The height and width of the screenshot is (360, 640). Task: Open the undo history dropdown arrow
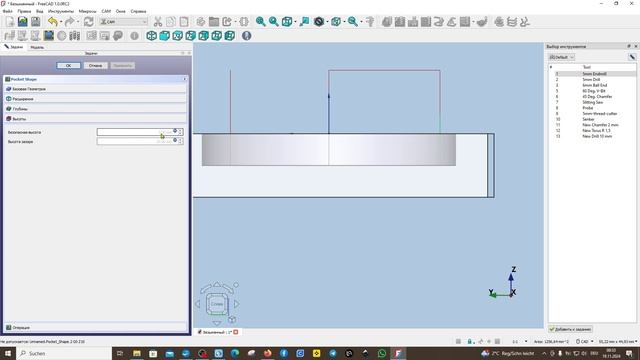[61, 22]
